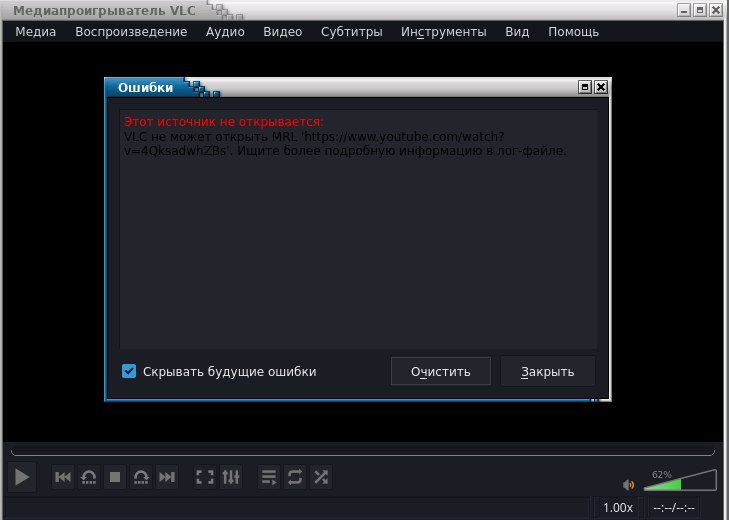Toggle loop repeat mode

295,477
